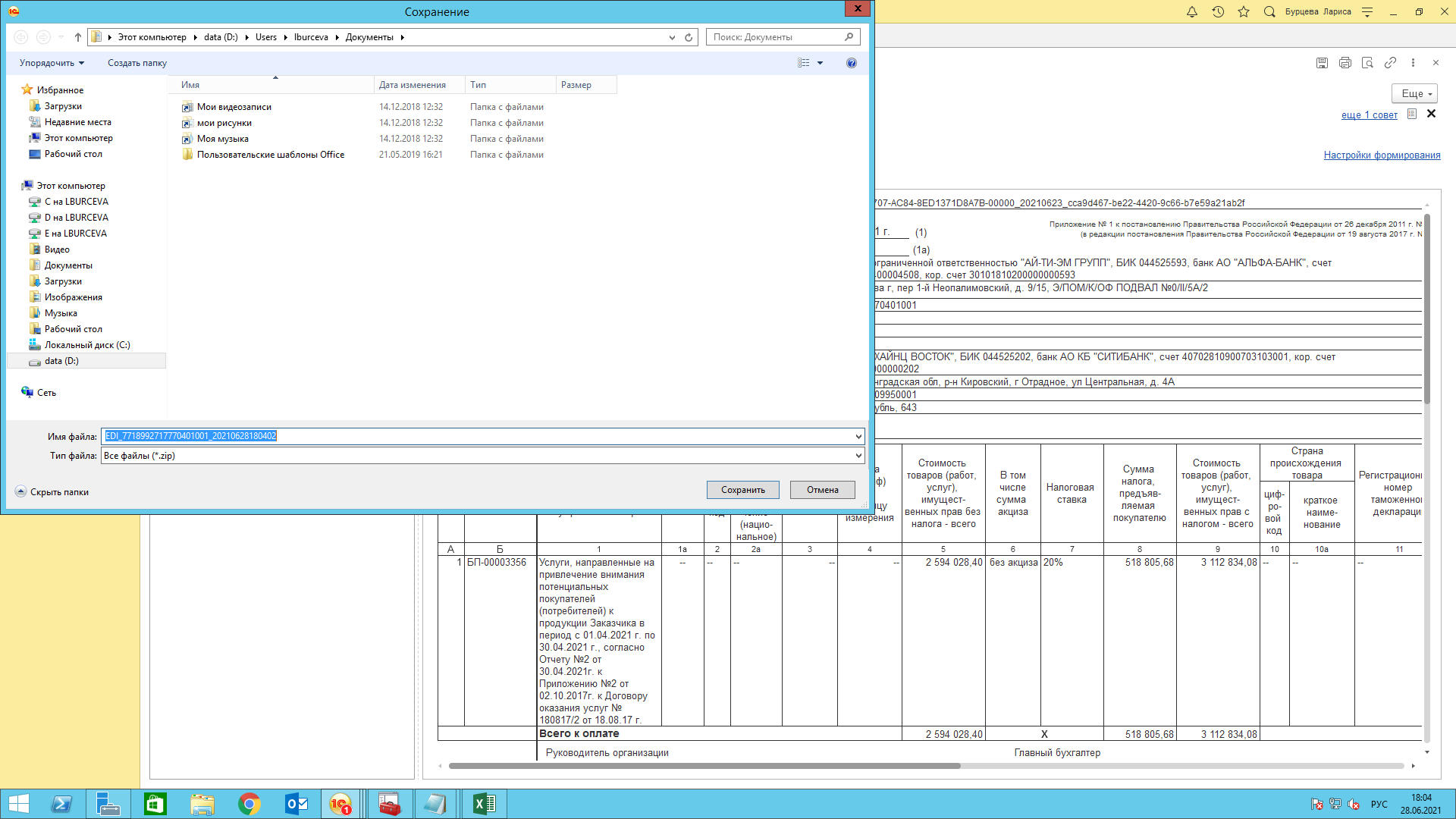The height and width of the screenshot is (819, 1456).
Task: Open favorites star in 1C header
Action: click(1244, 12)
